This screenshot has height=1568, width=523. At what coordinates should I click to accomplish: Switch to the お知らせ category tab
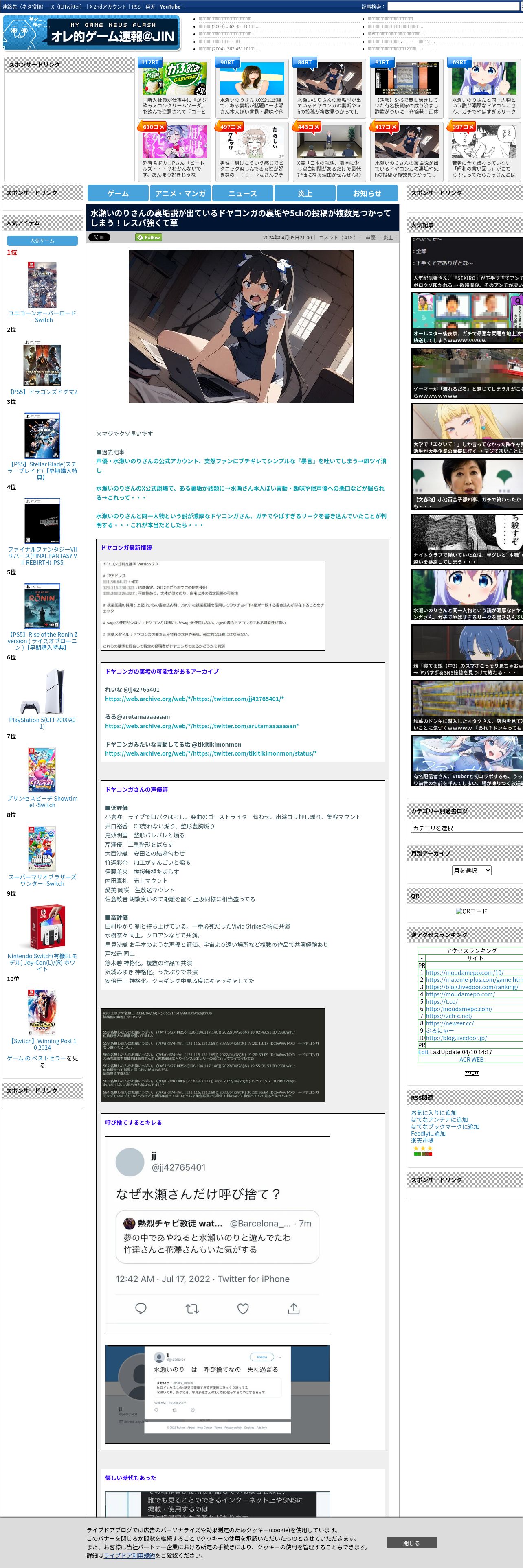coord(367,193)
